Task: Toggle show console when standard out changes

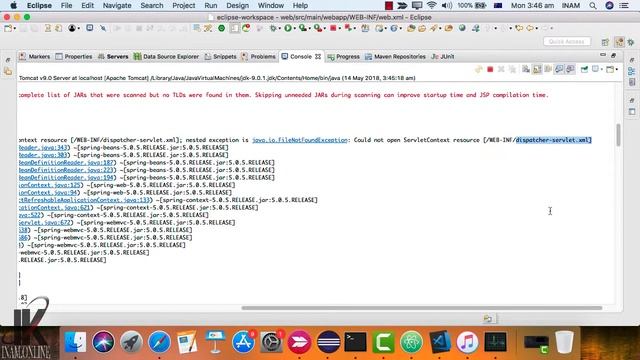Action: [x=559, y=69]
